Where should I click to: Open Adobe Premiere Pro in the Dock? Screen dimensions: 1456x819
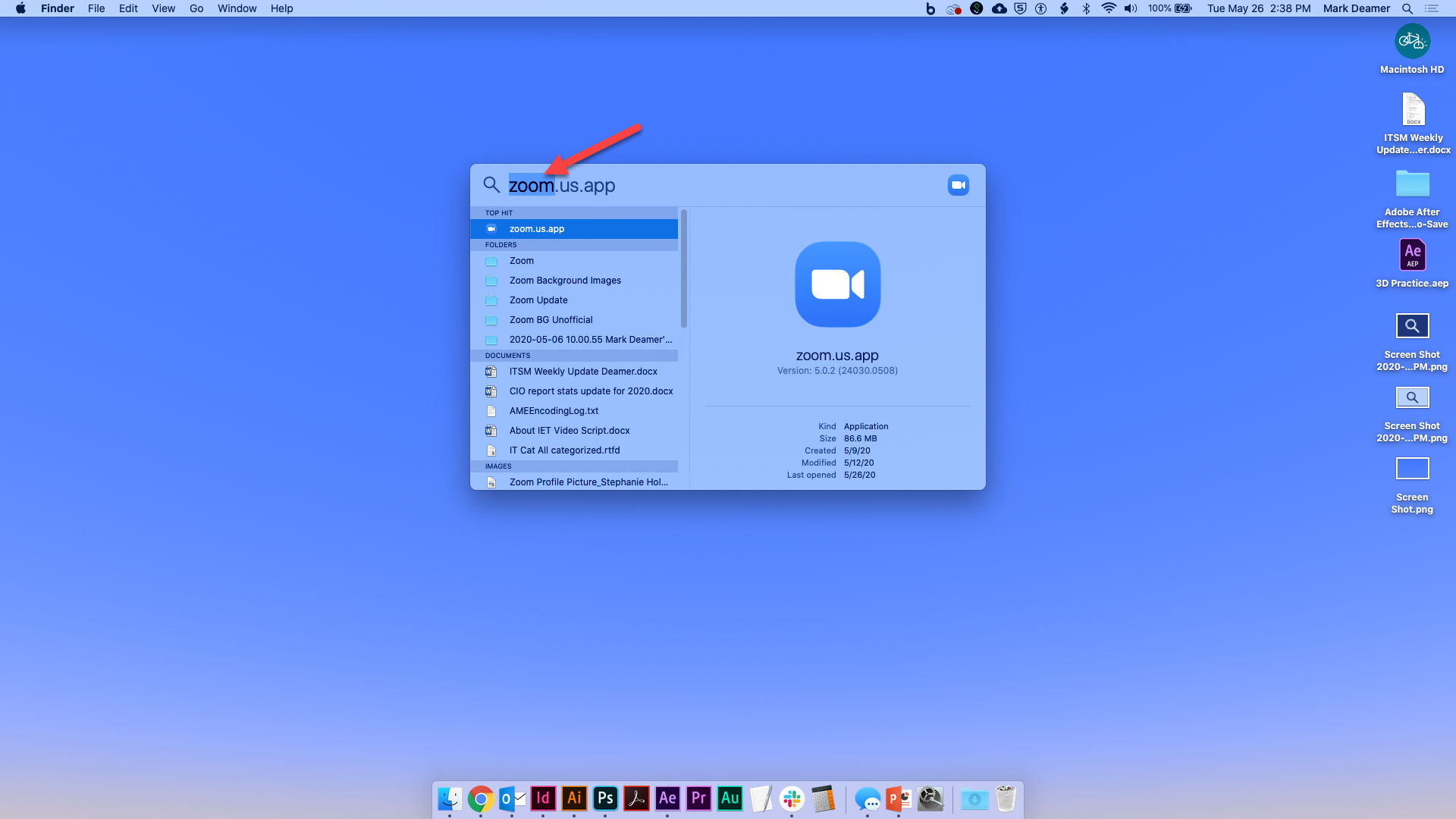tap(698, 799)
